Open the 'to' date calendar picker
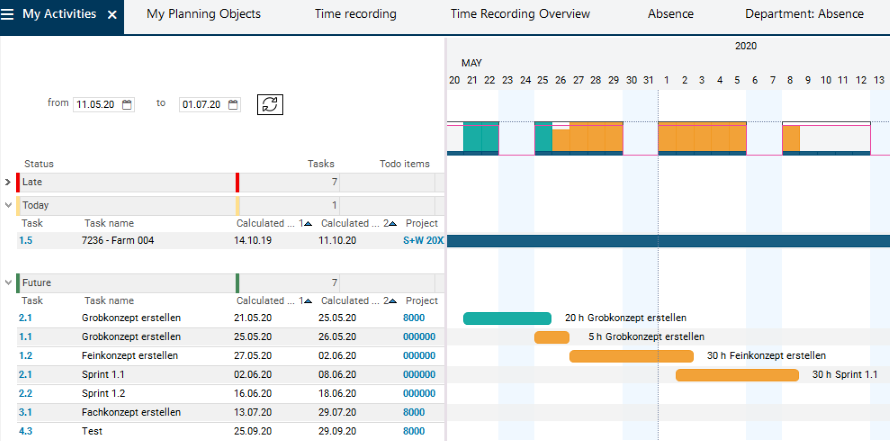This screenshot has width=890, height=441. 233,105
